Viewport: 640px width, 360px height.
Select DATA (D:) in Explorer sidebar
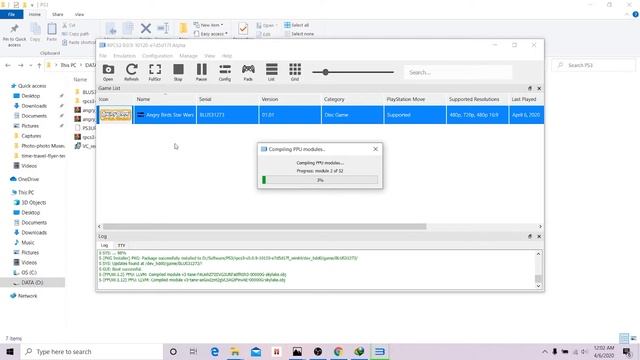click(32, 282)
